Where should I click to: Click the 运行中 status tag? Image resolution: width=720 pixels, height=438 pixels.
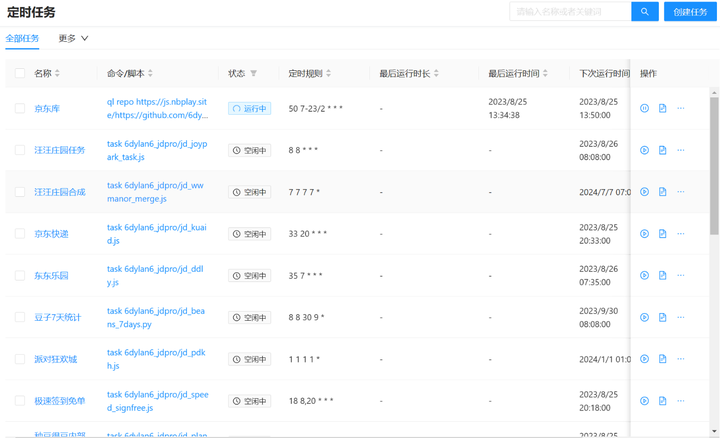[249, 108]
